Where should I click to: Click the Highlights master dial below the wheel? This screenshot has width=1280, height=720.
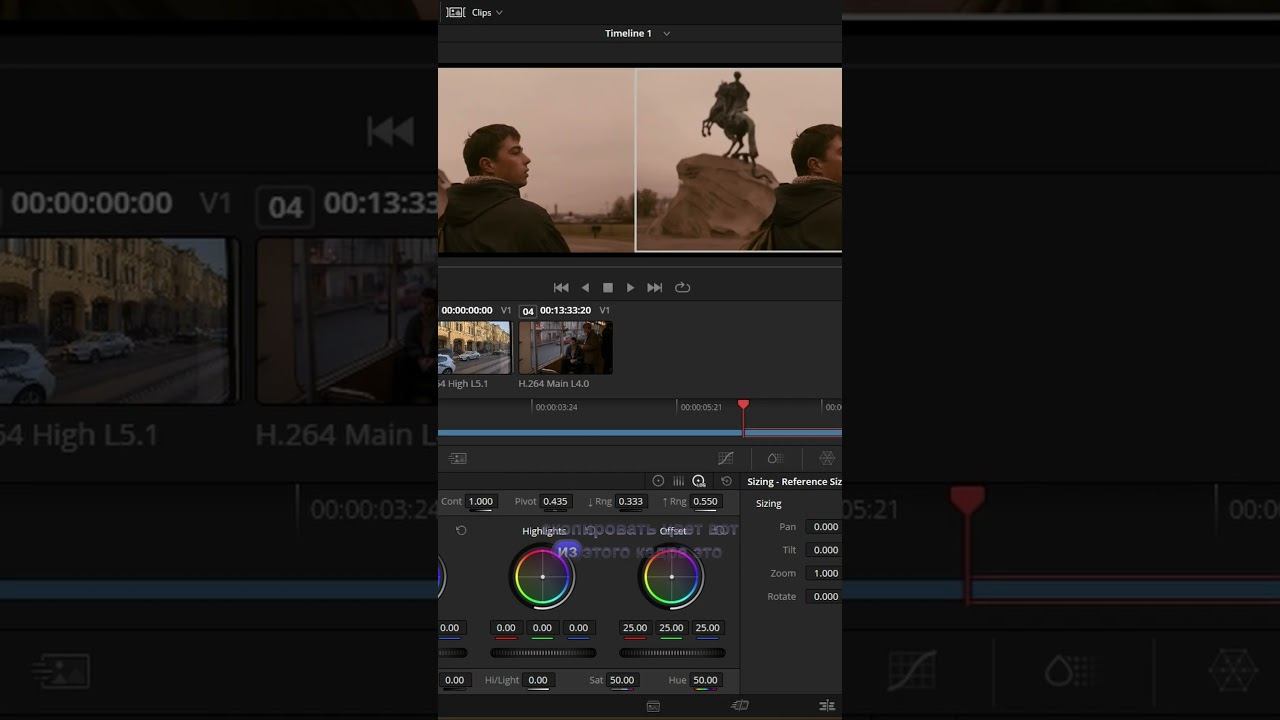pos(543,653)
